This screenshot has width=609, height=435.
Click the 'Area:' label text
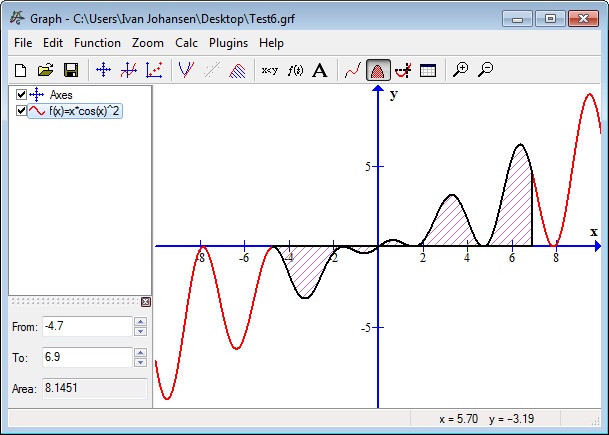coord(24,389)
